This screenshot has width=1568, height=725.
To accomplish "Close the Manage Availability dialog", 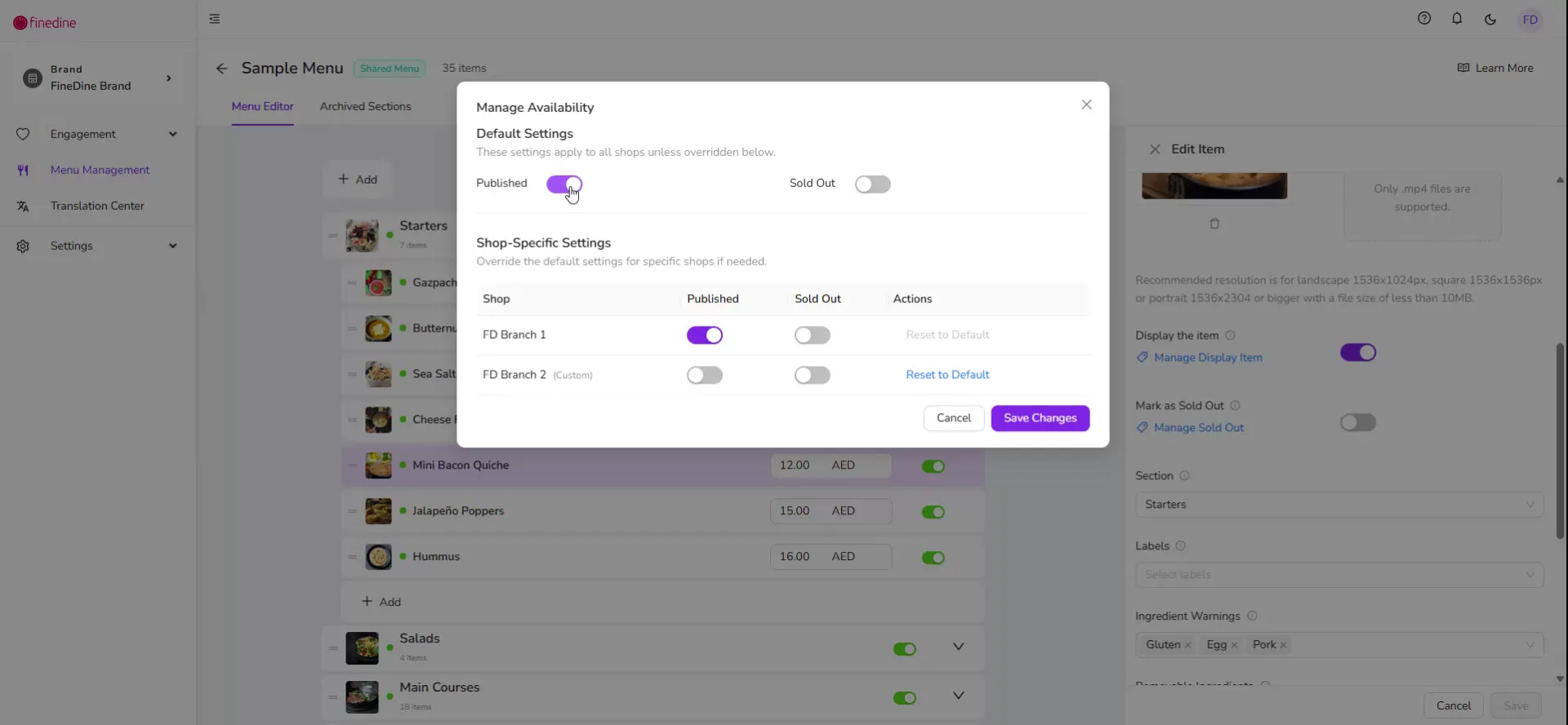I will (x=1086, y=105).
